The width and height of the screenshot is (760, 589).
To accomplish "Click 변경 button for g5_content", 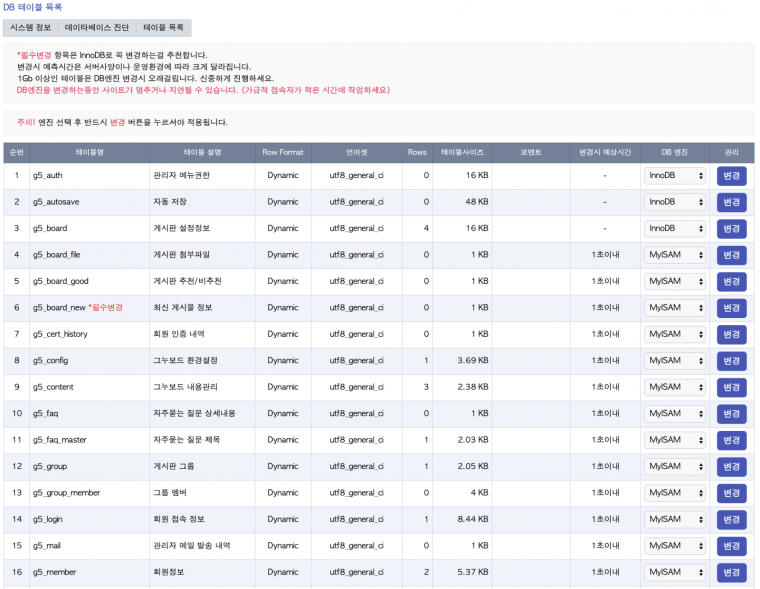I will [731, 387].
